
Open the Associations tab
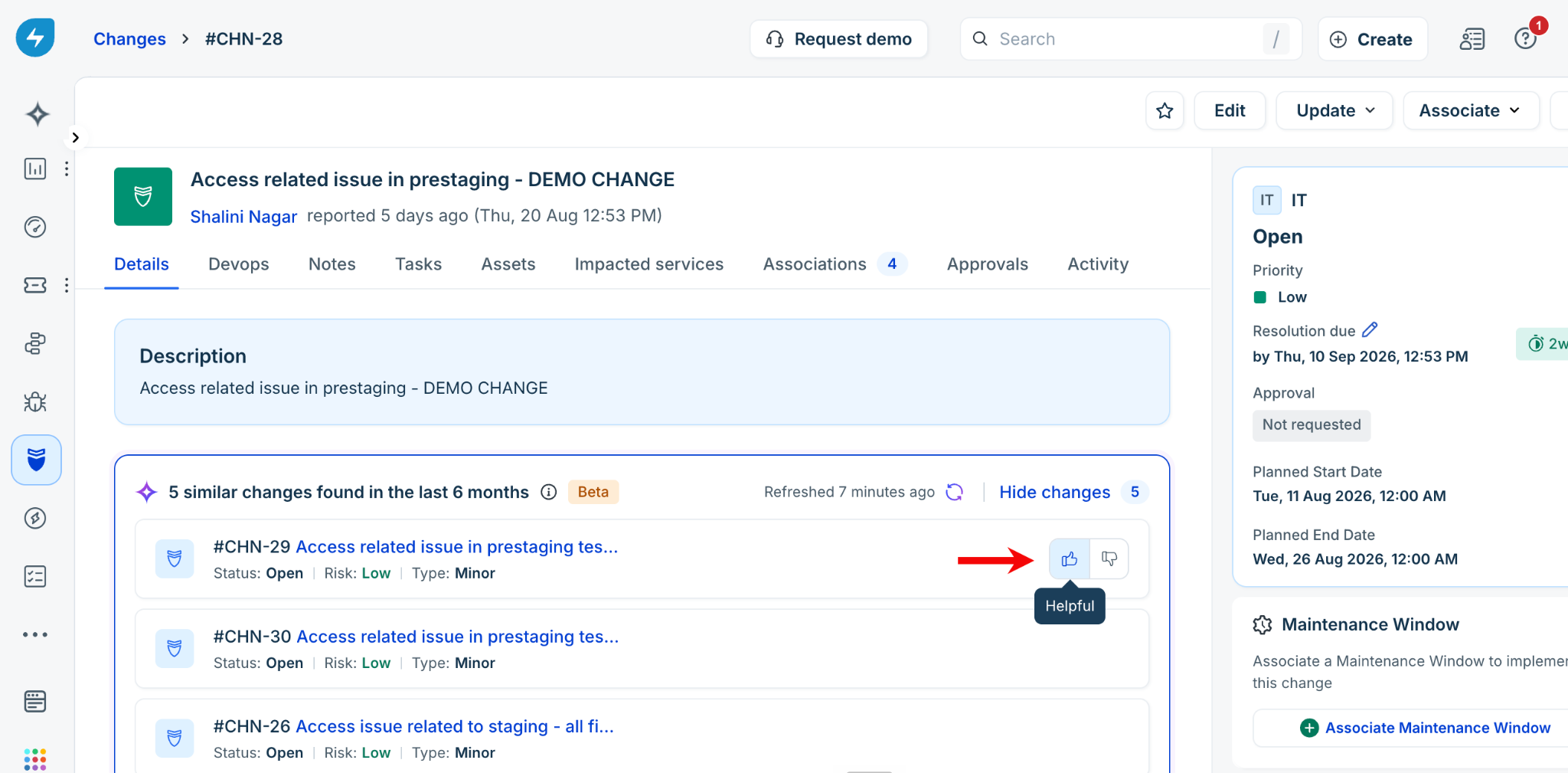click(x=835, y=264)
